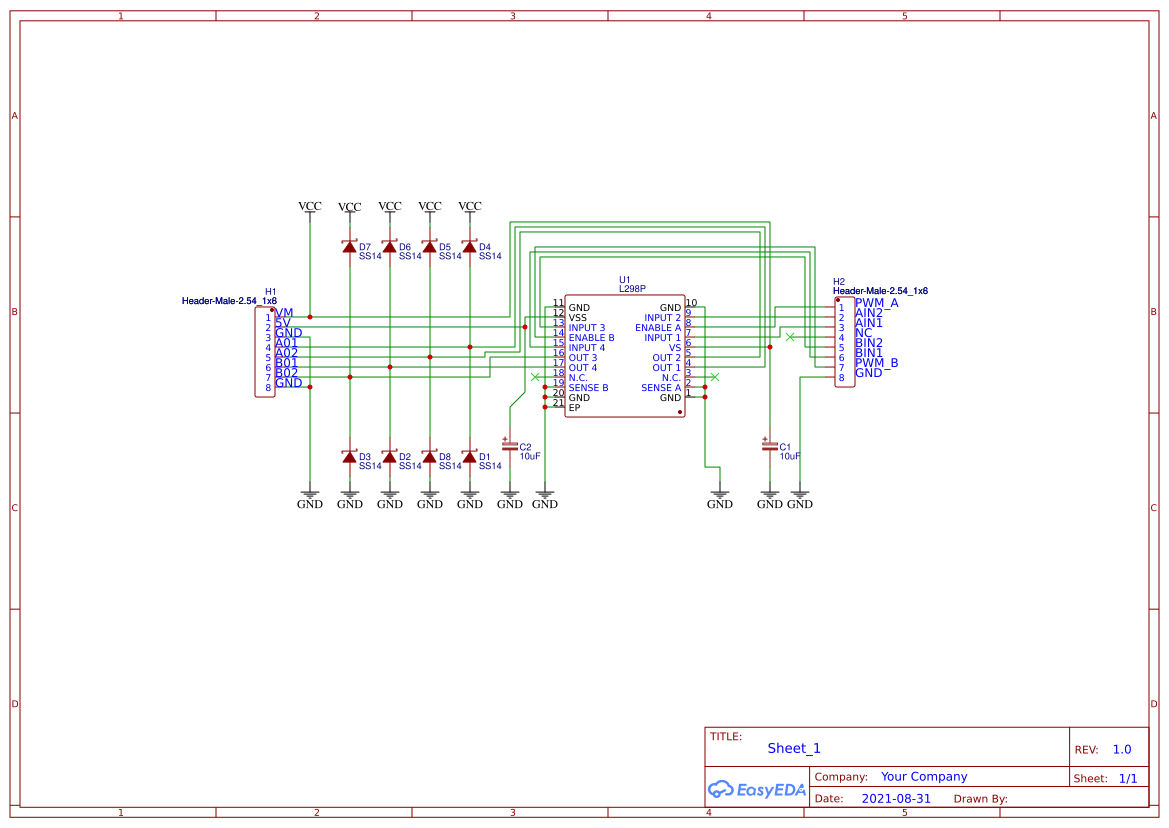The width and height of the screenshot is (1169, 828).
Task: Click the Sheet_1 title text
Action: [x=793, y=748]
